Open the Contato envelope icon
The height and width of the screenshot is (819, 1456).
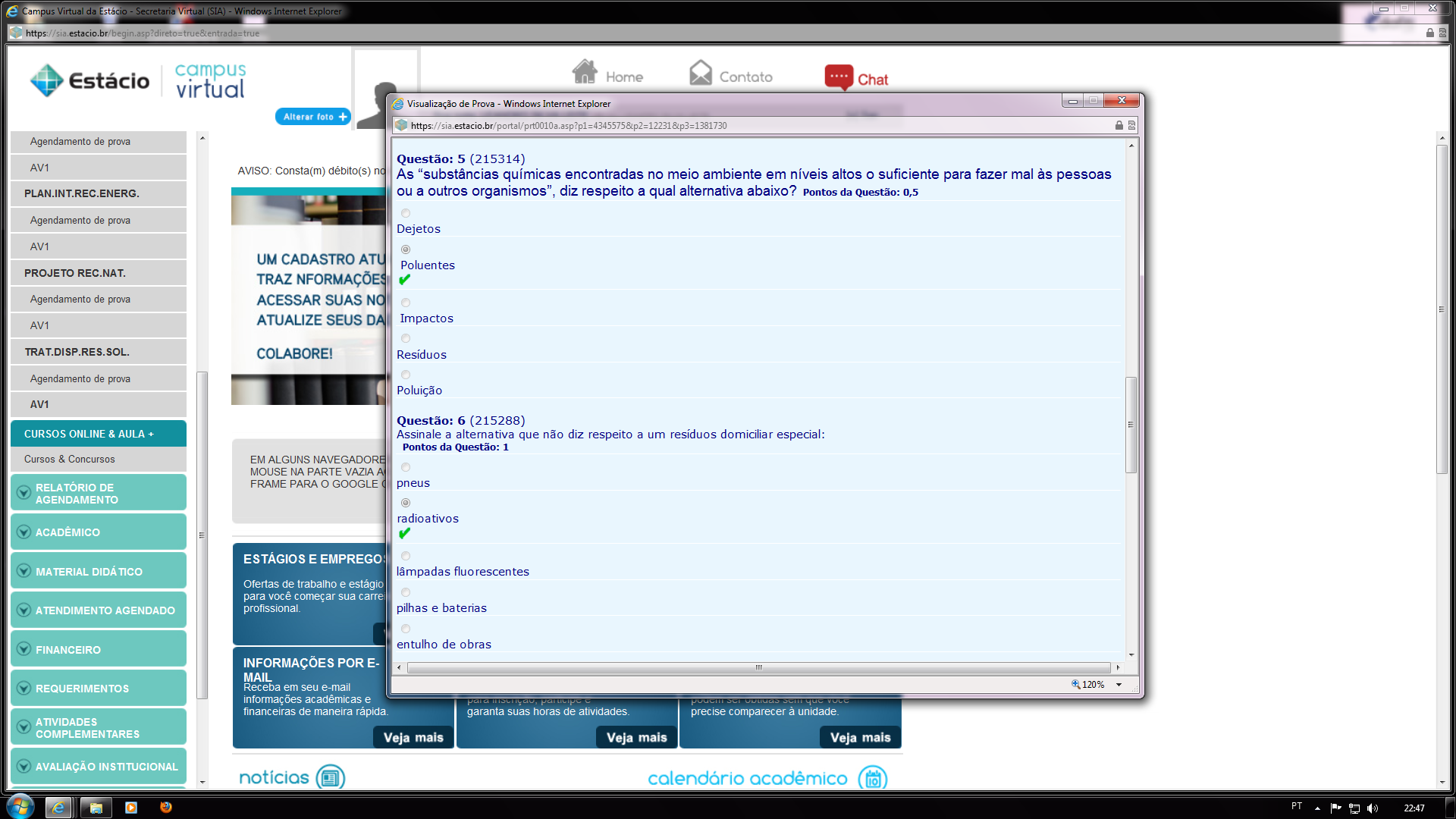coord(701,73)
